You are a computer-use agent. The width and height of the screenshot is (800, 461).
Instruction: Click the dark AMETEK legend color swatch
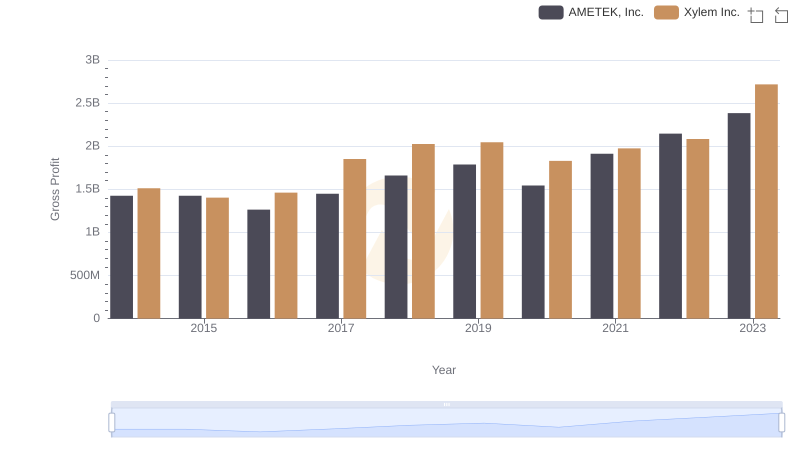(x=551, y=12)
